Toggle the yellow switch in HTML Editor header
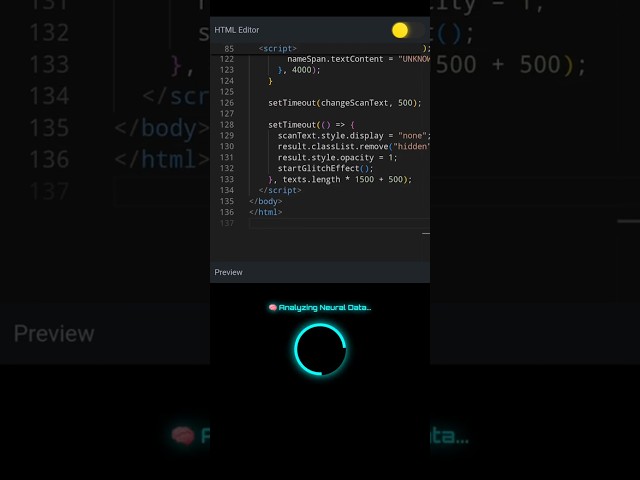640x480 pixels. point(407,30)
